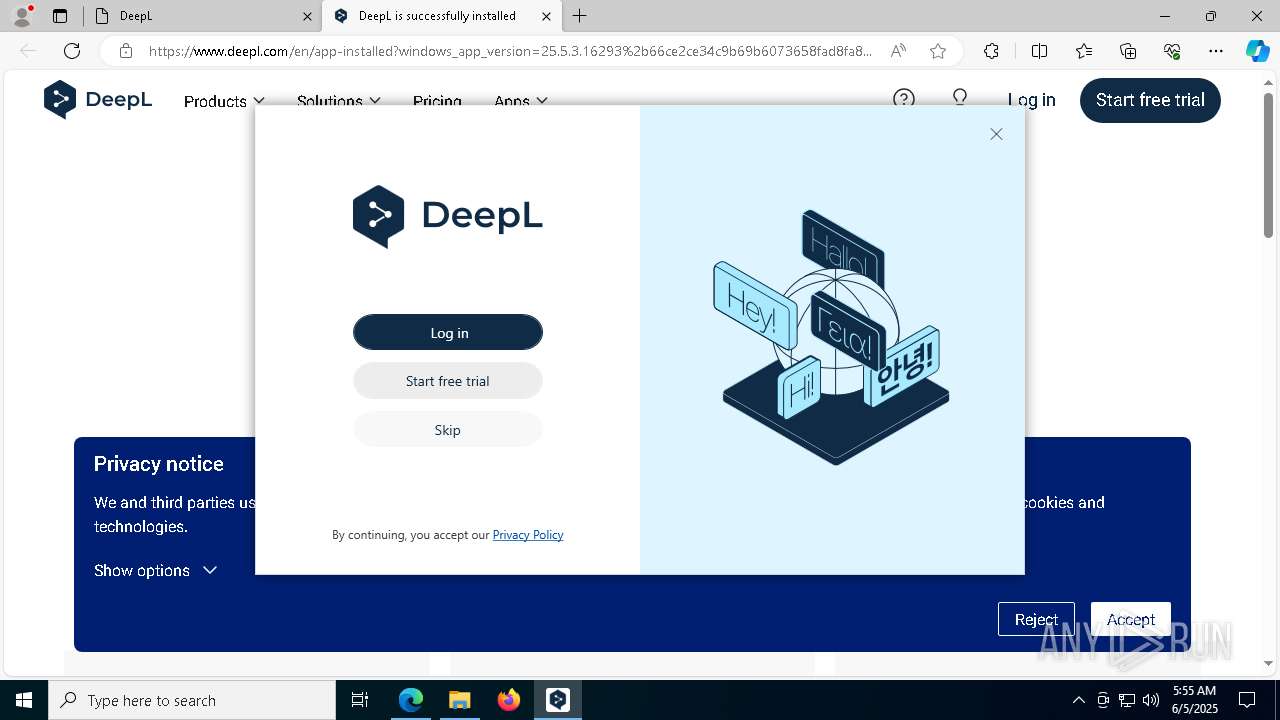1280x720 pixels.
Task: Reject cookies in the privacy notice
Action: point(1036,620)
